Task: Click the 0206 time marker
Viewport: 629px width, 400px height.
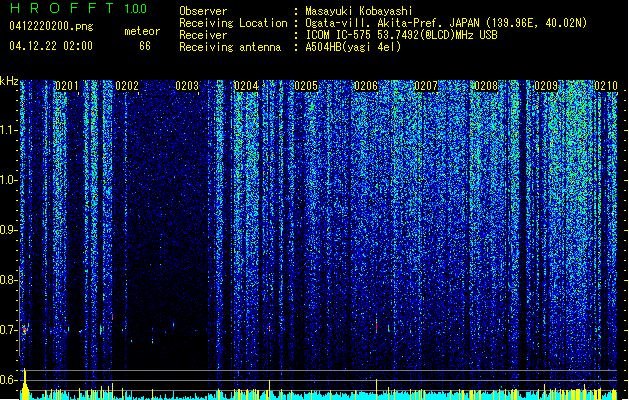Action: pos(366,86)
